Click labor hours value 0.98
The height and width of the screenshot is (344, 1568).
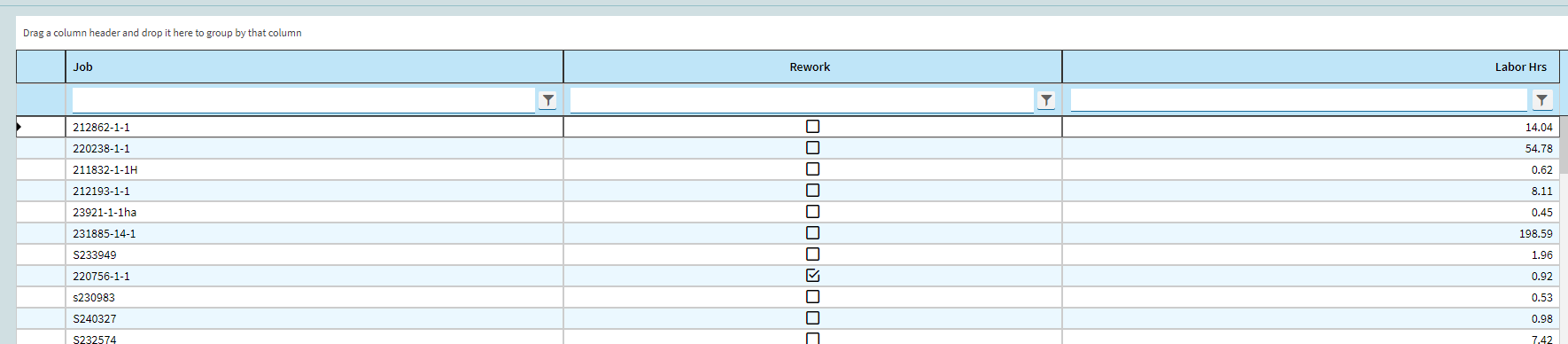1541,319
